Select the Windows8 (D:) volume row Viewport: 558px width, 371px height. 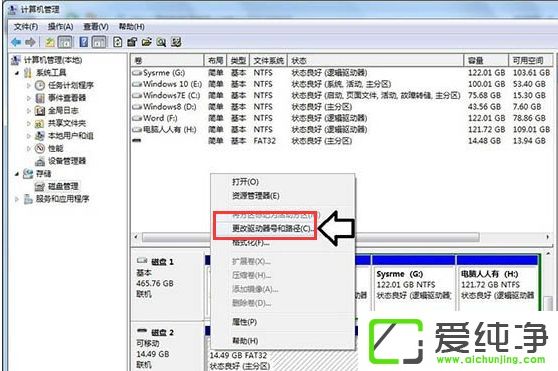[341, 107]
